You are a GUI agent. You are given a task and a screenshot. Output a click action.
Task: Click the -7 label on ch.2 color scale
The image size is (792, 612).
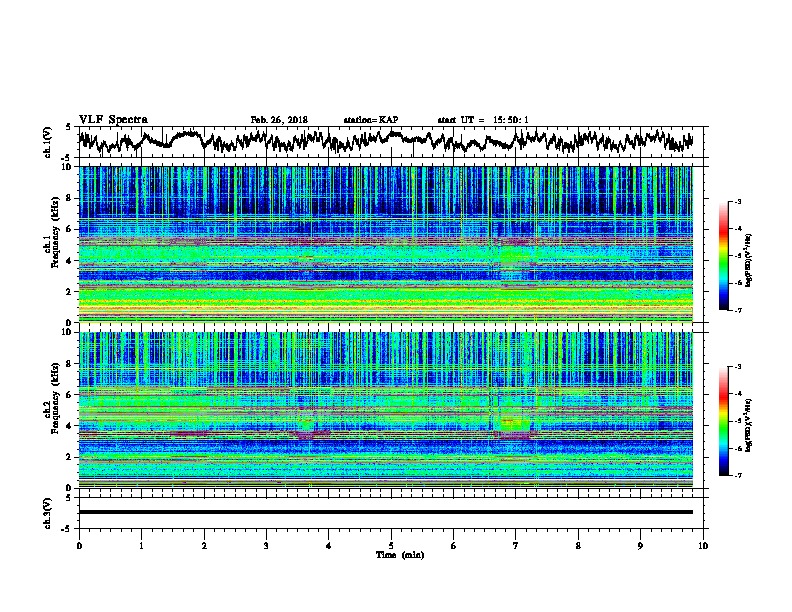coord(738,476)
